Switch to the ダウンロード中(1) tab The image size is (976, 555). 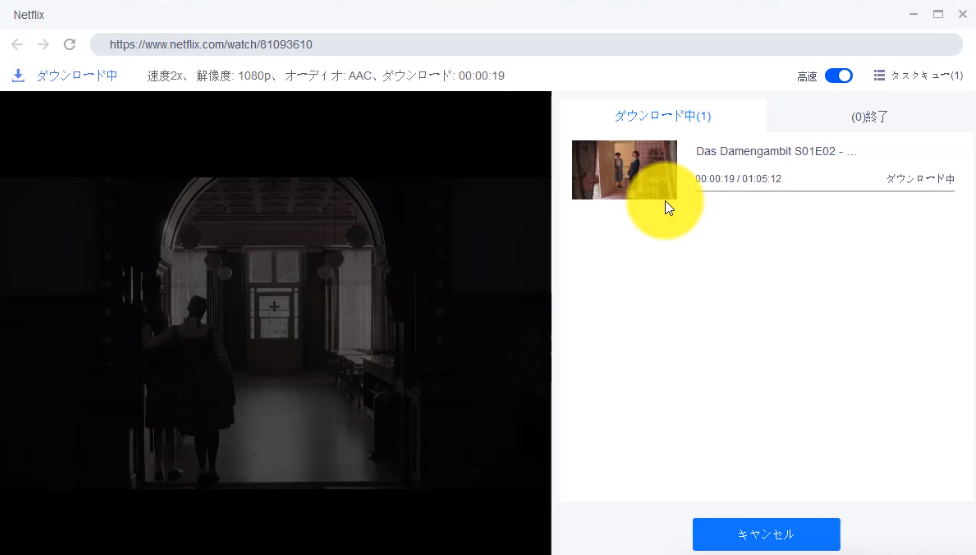(x=663, y=116)
